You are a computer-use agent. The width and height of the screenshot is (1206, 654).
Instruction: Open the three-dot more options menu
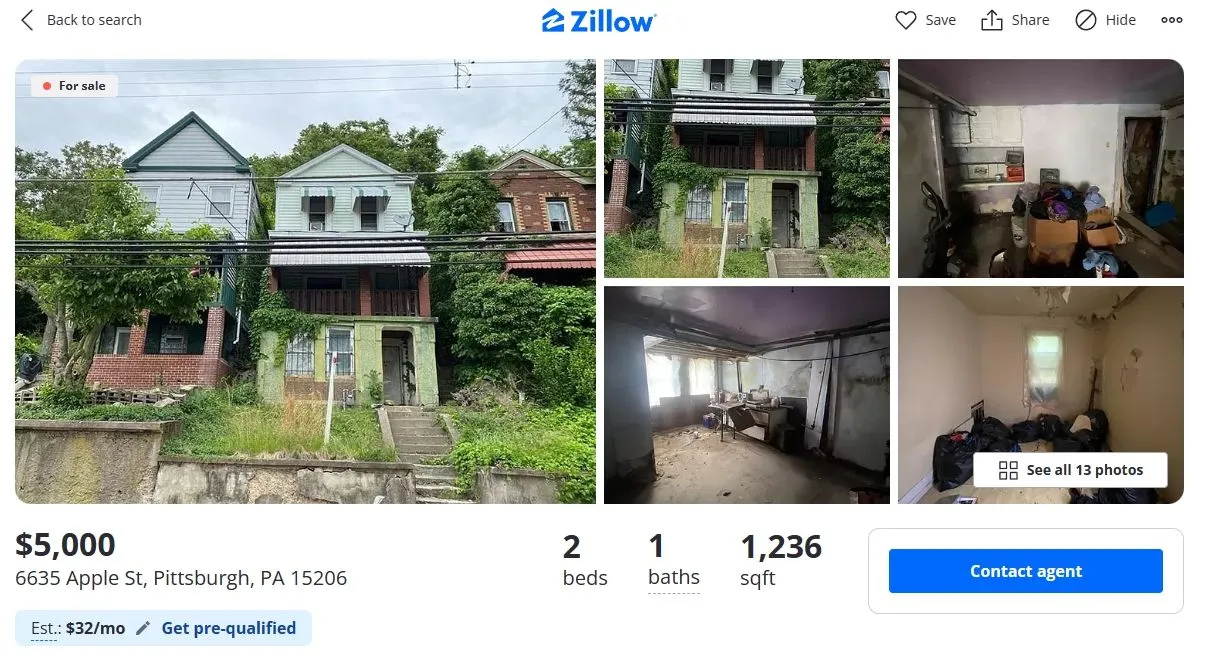[x=1172, y=20]
